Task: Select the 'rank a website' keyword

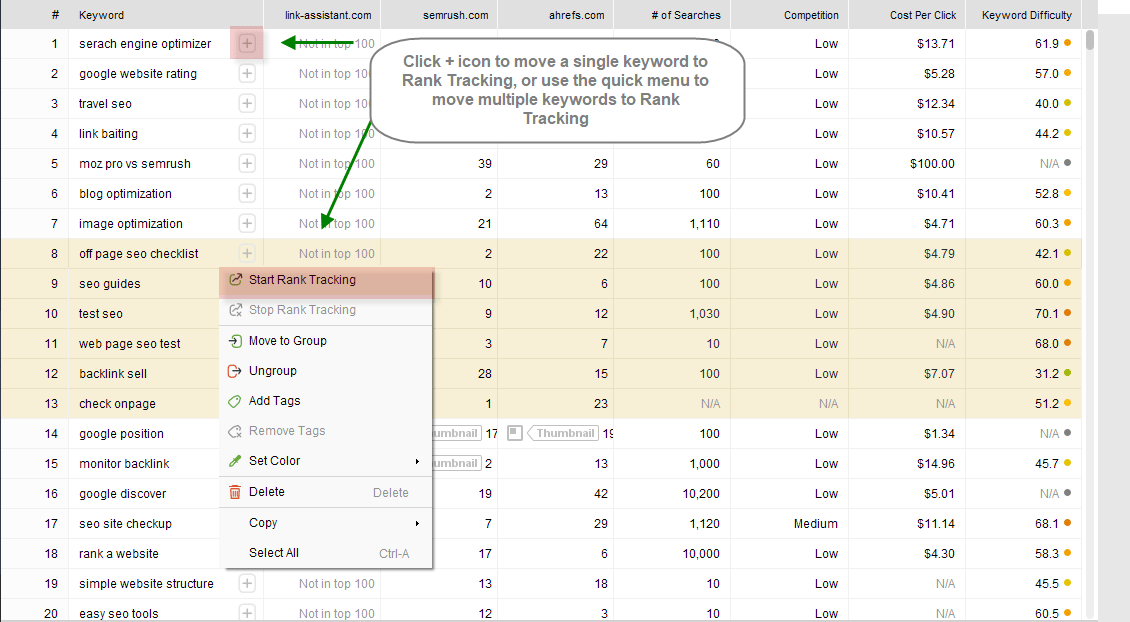Action: 119,554
